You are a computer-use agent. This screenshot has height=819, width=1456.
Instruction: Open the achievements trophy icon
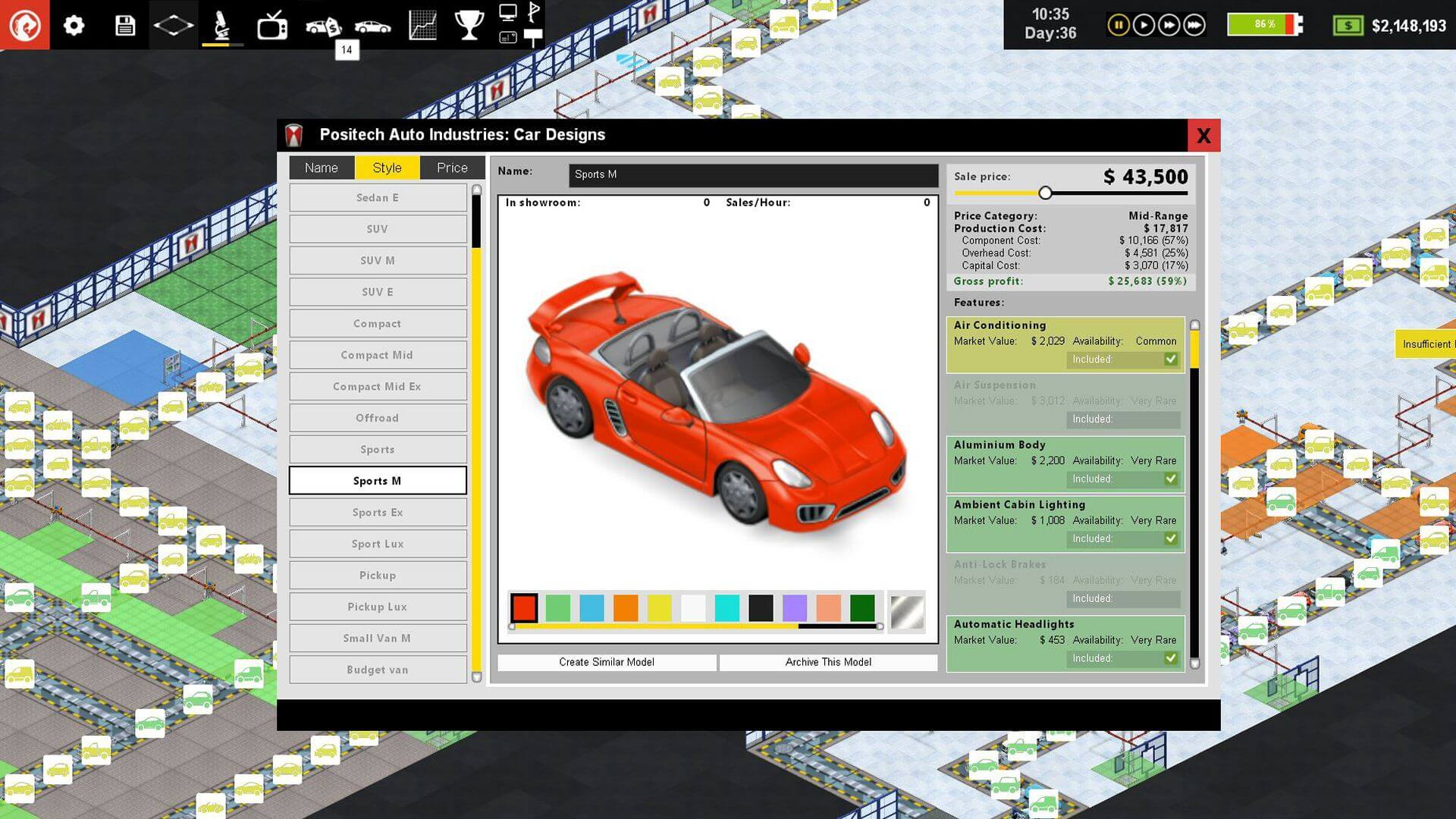click(469, 25)
